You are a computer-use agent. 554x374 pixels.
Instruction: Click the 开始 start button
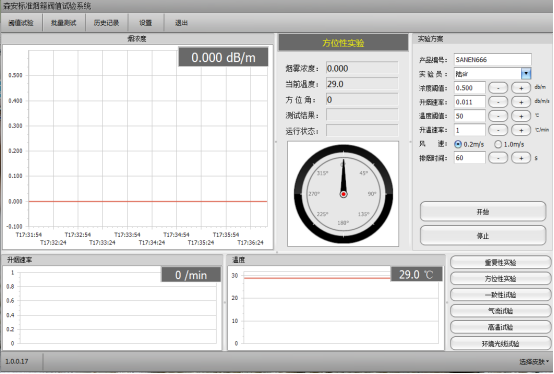click(483, 212)
